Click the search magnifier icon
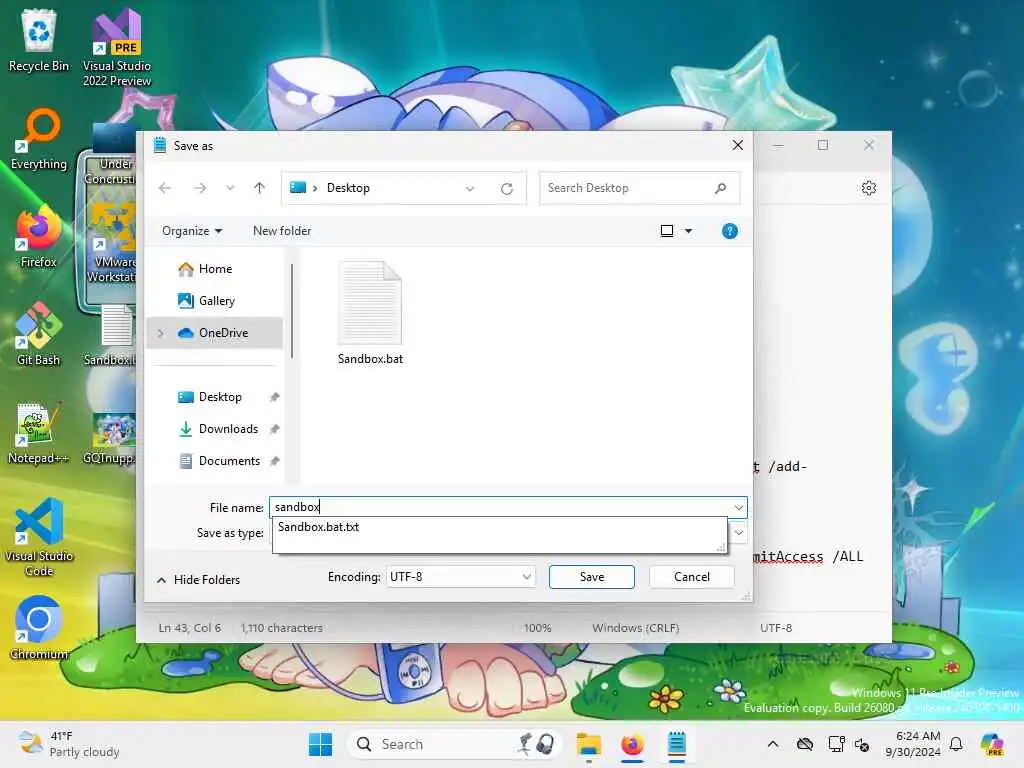The height and width of the screenshot is (768, 1024). tap(720, 188)
